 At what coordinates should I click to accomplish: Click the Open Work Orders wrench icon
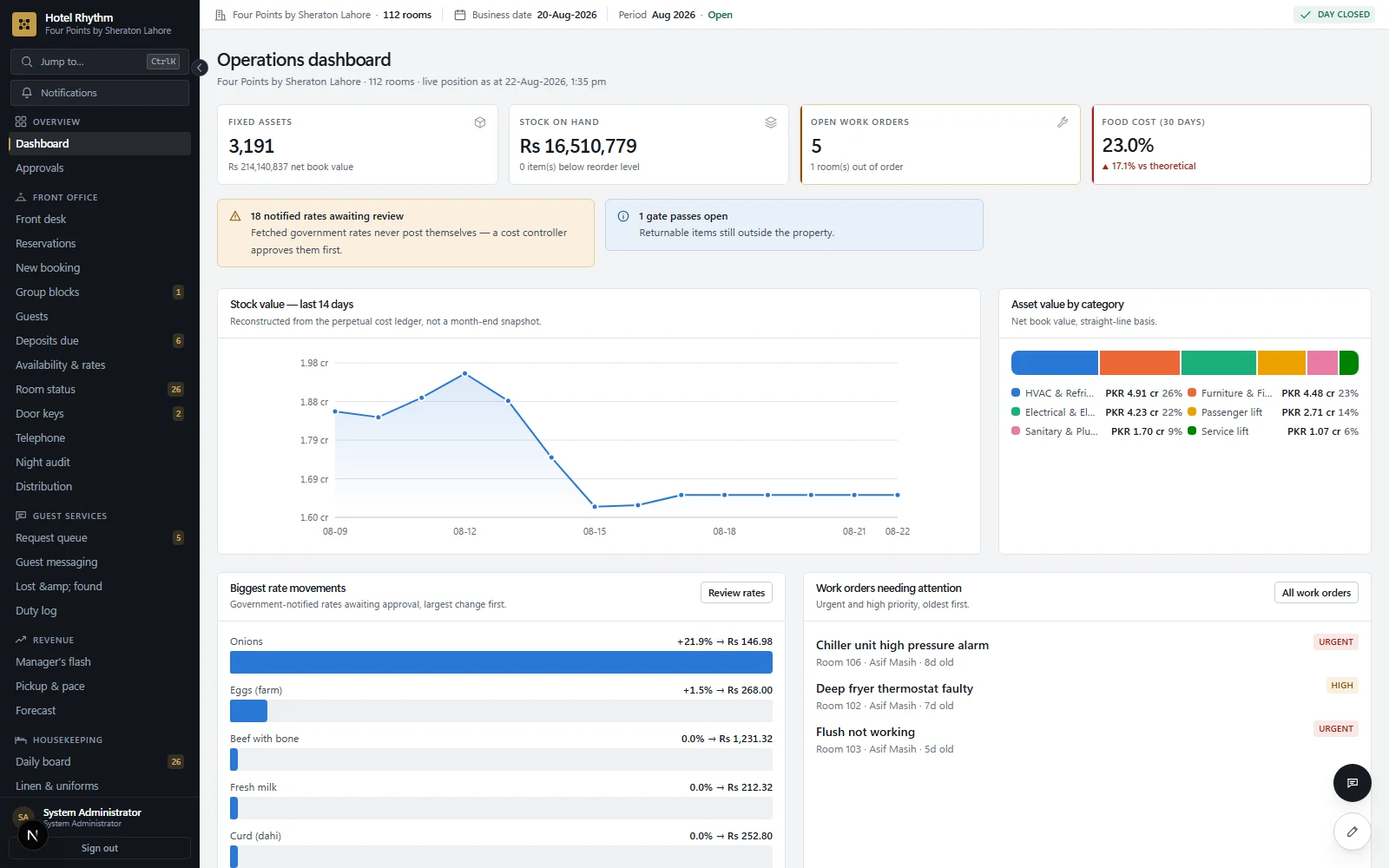click(x=1063, y=122)
